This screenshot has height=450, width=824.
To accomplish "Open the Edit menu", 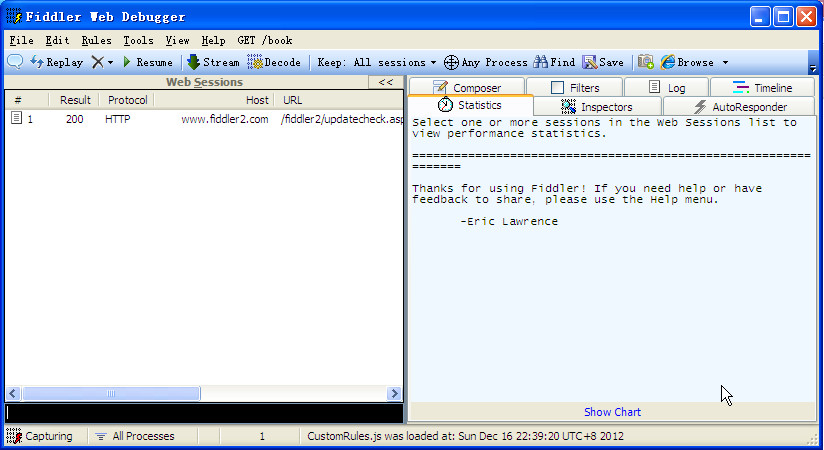I will 57,40.
